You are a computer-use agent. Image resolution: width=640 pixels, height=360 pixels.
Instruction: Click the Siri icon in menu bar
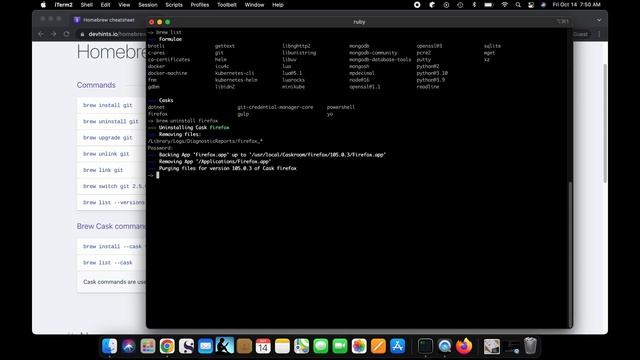click(543, 5)
